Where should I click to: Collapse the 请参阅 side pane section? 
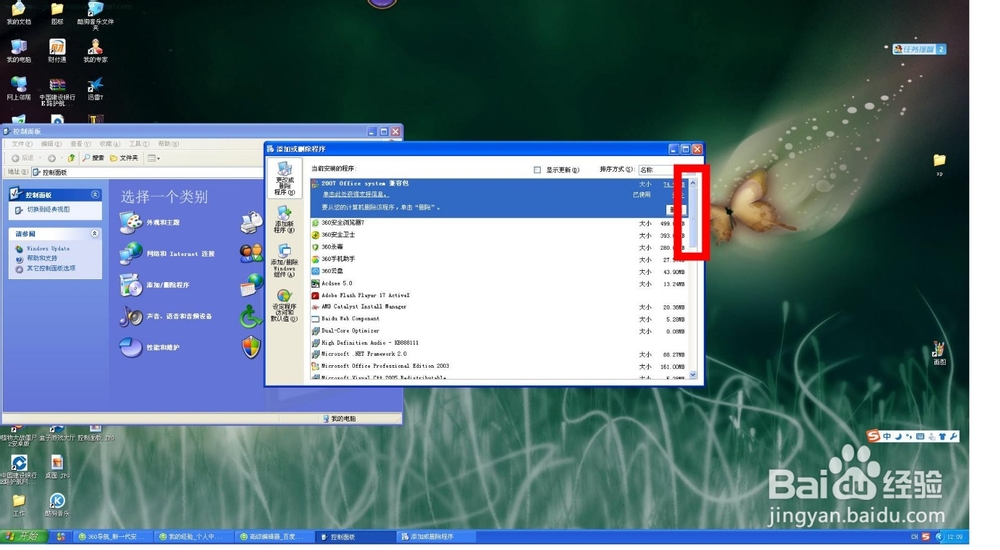95,234
